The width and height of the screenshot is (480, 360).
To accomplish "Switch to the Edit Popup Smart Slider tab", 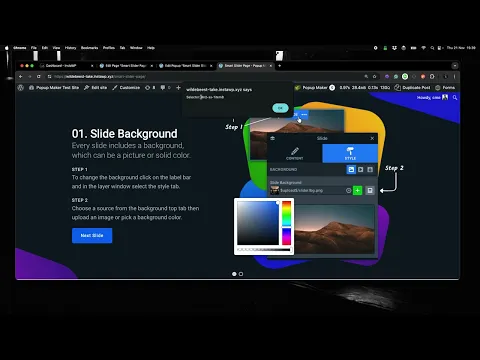I will [185, 66].
